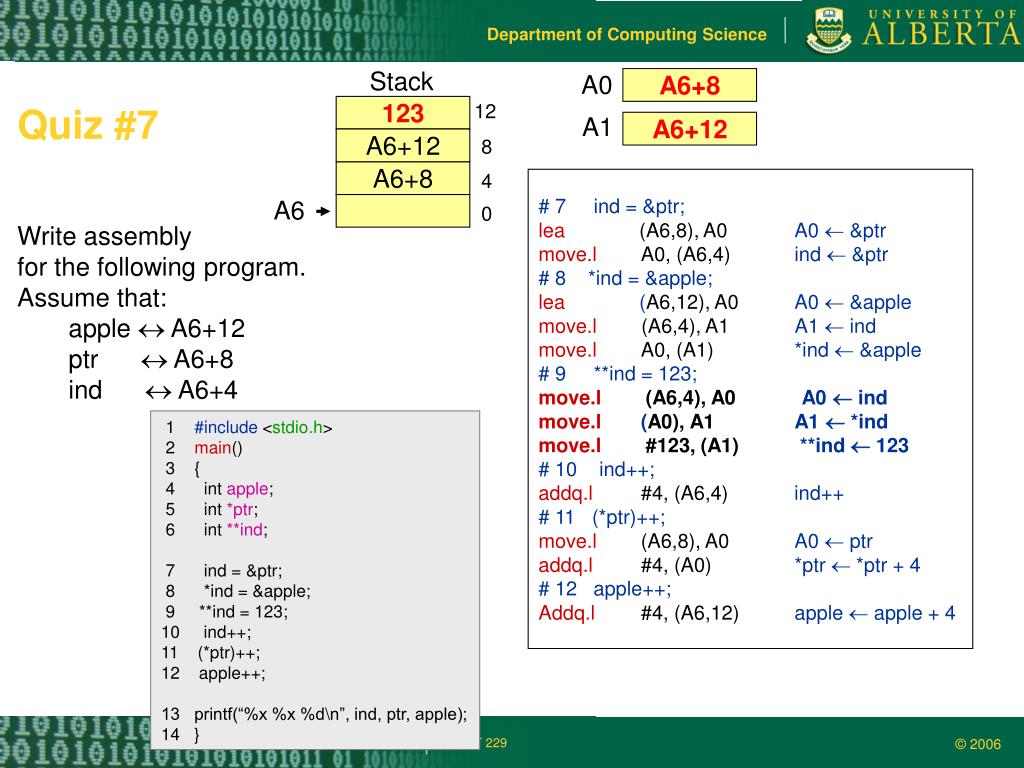
Task: Click the "ALBERTA" wordmark in the header
Action: [943, 33]
